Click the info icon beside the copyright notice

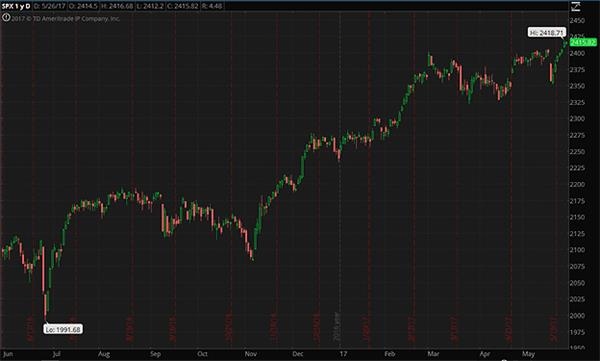coord(6,18)
